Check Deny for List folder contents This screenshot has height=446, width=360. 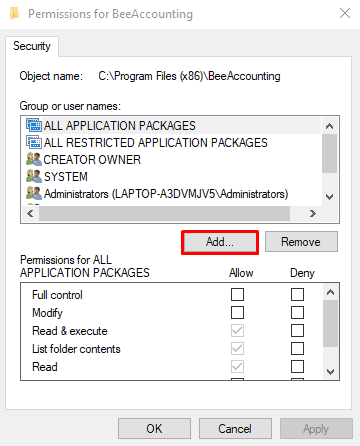pos(297,349)
